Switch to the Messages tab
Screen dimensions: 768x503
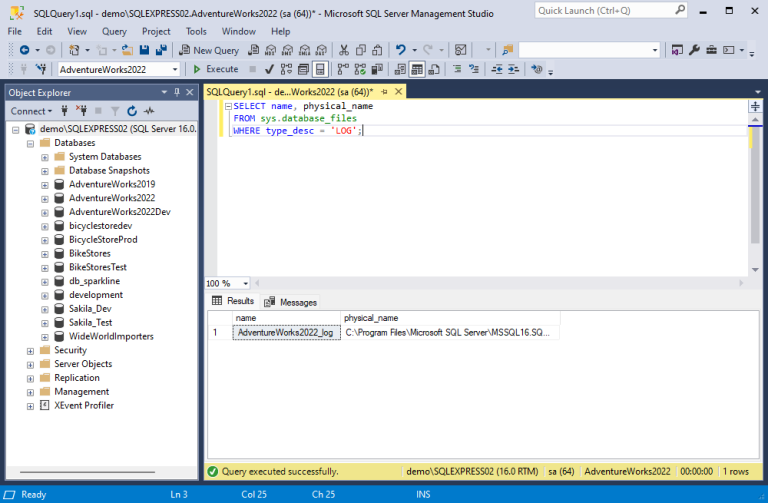pyautogui.click(x=290, y=302)
